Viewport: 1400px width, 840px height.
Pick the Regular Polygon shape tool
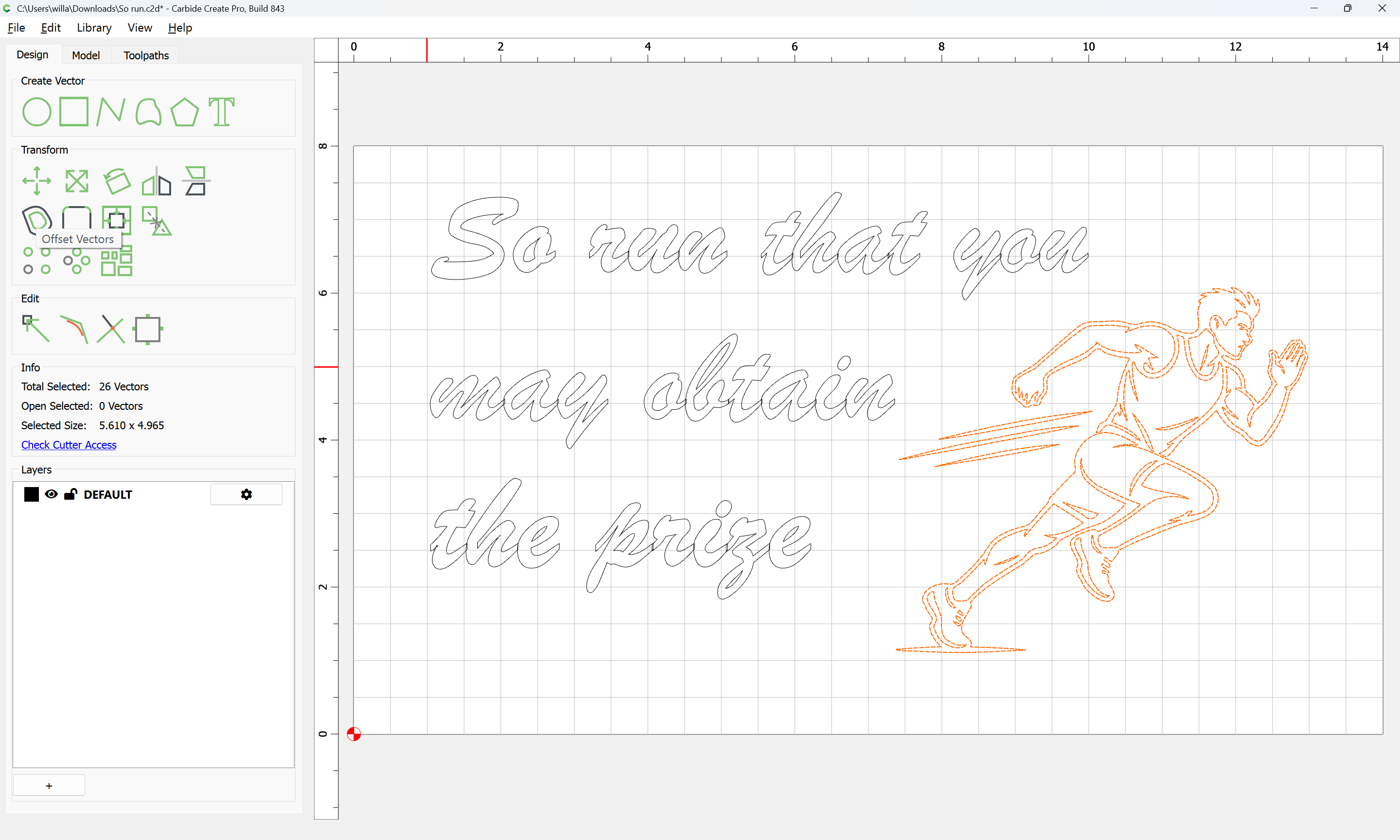tap(184, 111)
